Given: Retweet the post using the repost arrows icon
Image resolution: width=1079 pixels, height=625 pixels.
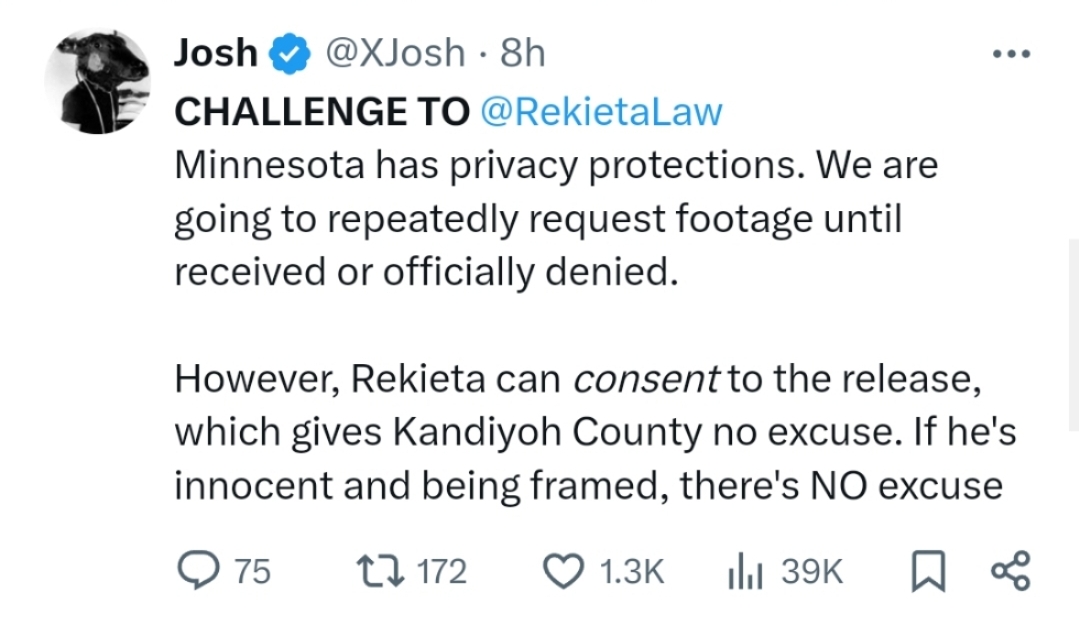Looking at the screenshot, I should [383, 571].
